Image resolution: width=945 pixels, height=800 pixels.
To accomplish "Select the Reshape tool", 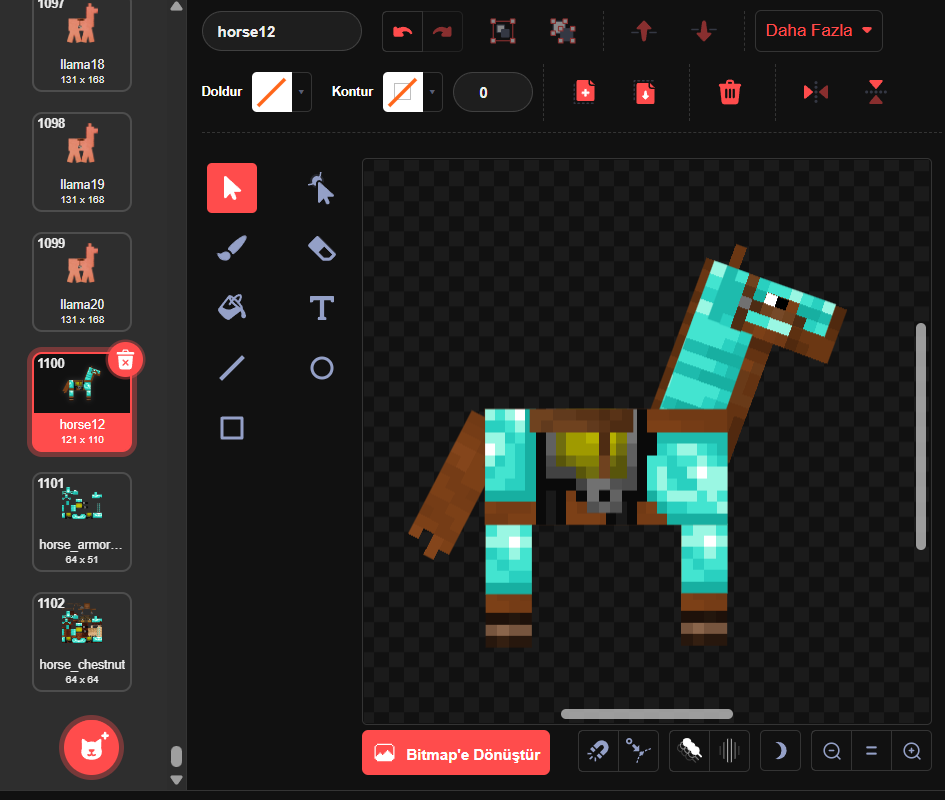I will tap(321, 188).
